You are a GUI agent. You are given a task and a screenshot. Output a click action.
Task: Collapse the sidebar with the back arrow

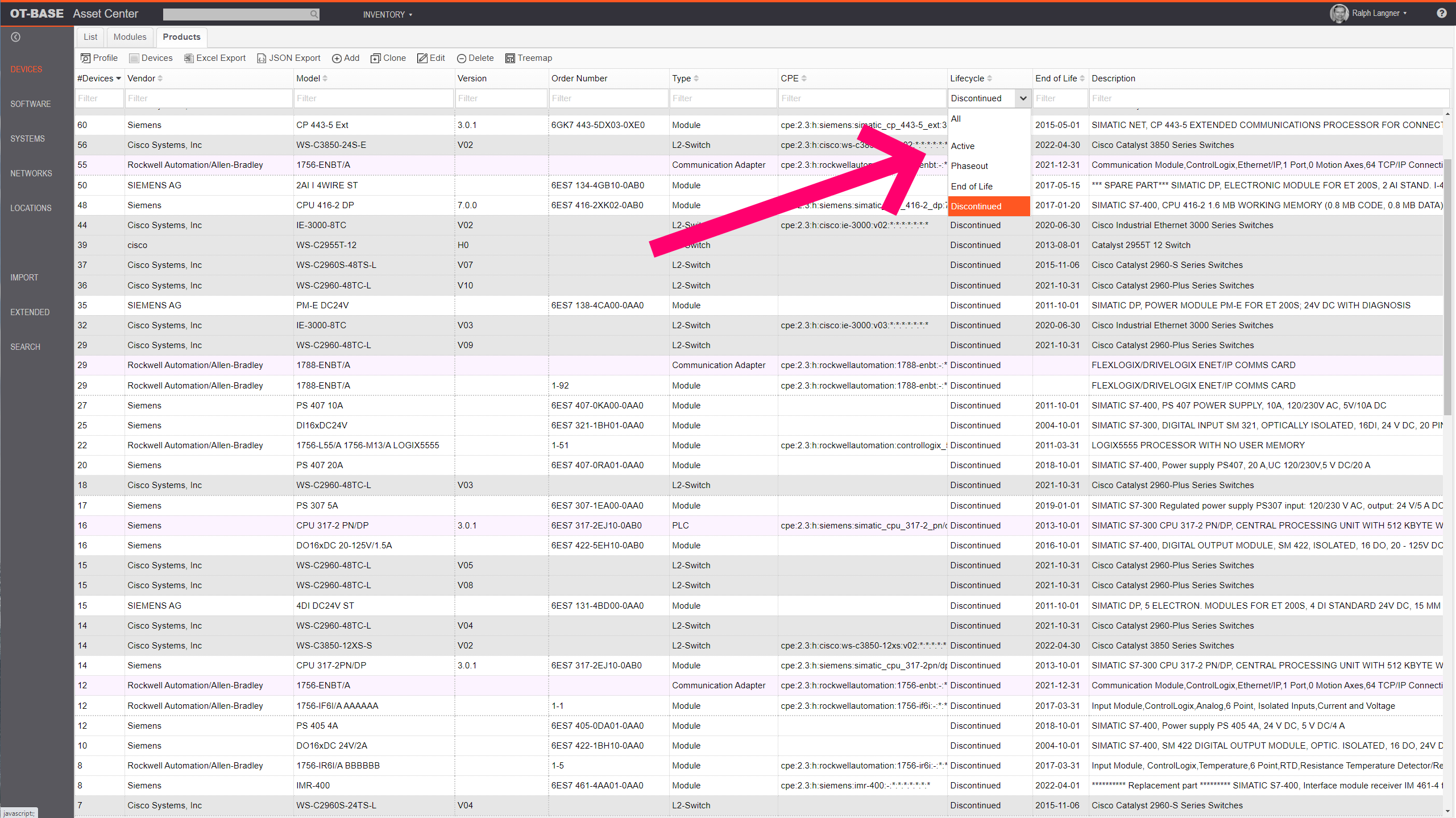[16, 37]
